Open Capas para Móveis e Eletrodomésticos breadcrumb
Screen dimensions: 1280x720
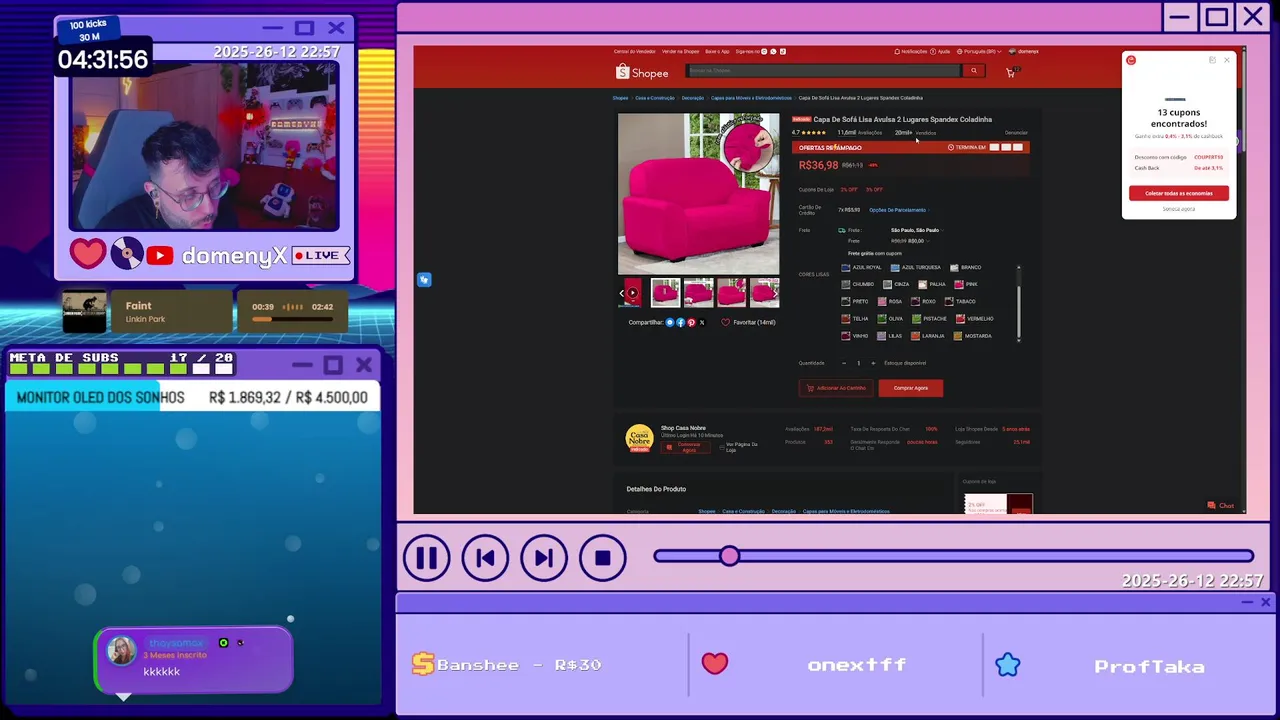point(751,98)
